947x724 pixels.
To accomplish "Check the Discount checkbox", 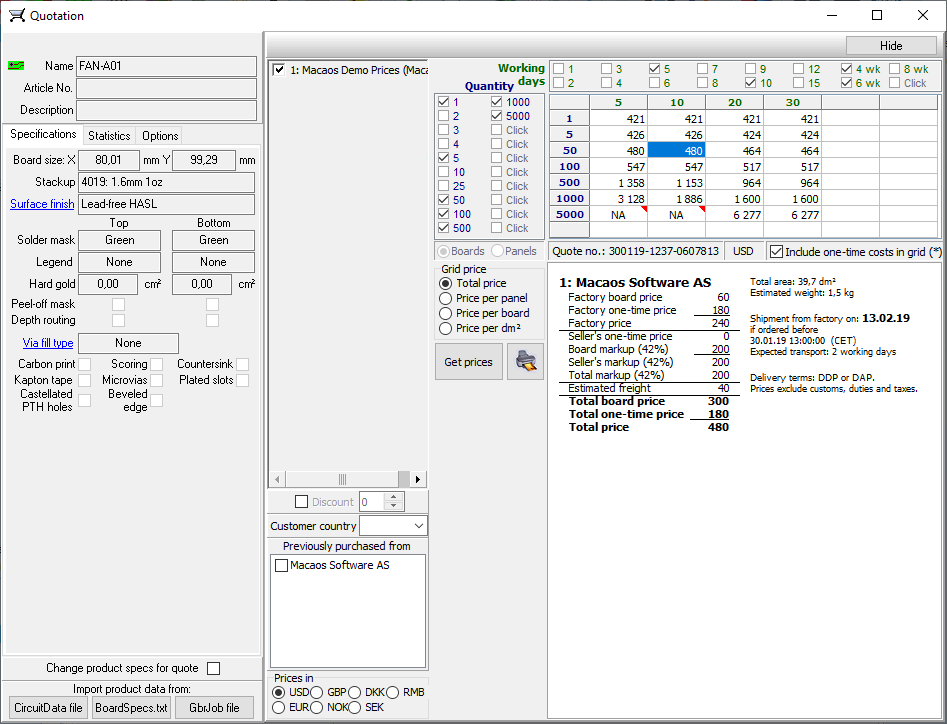I will pyautogui.click(x=301, y=502).
